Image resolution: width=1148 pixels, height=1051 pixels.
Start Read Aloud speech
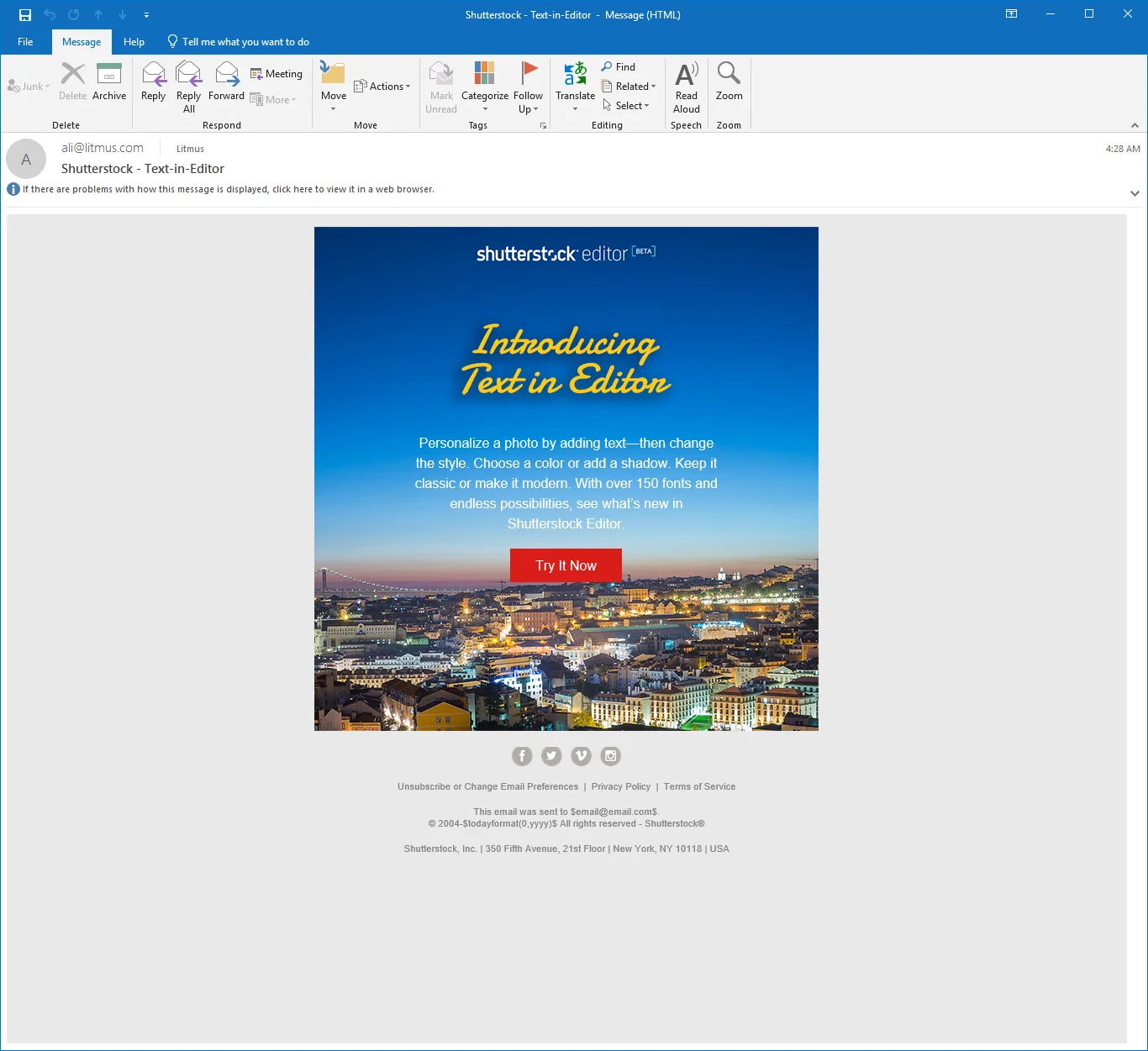coord(687,87)
